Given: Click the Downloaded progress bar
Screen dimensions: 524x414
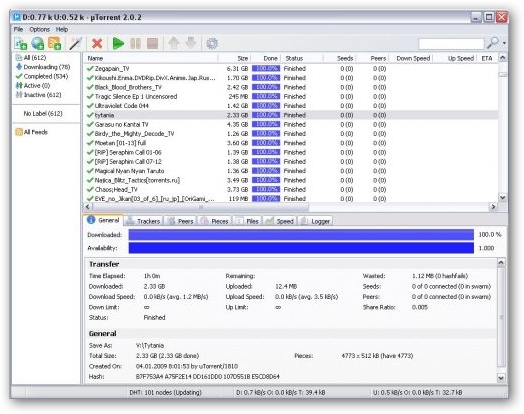Looking at the screenshot, I should 301,235.
